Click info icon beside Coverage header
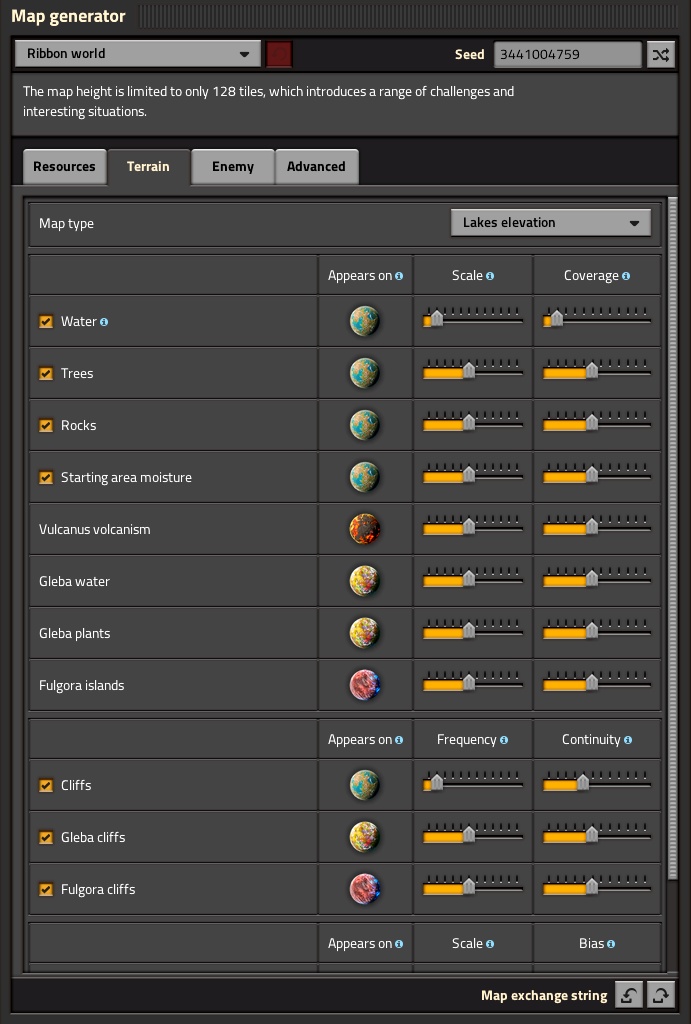The width and height of the screenshot is (691, 1024). click(x=626, y=276)
